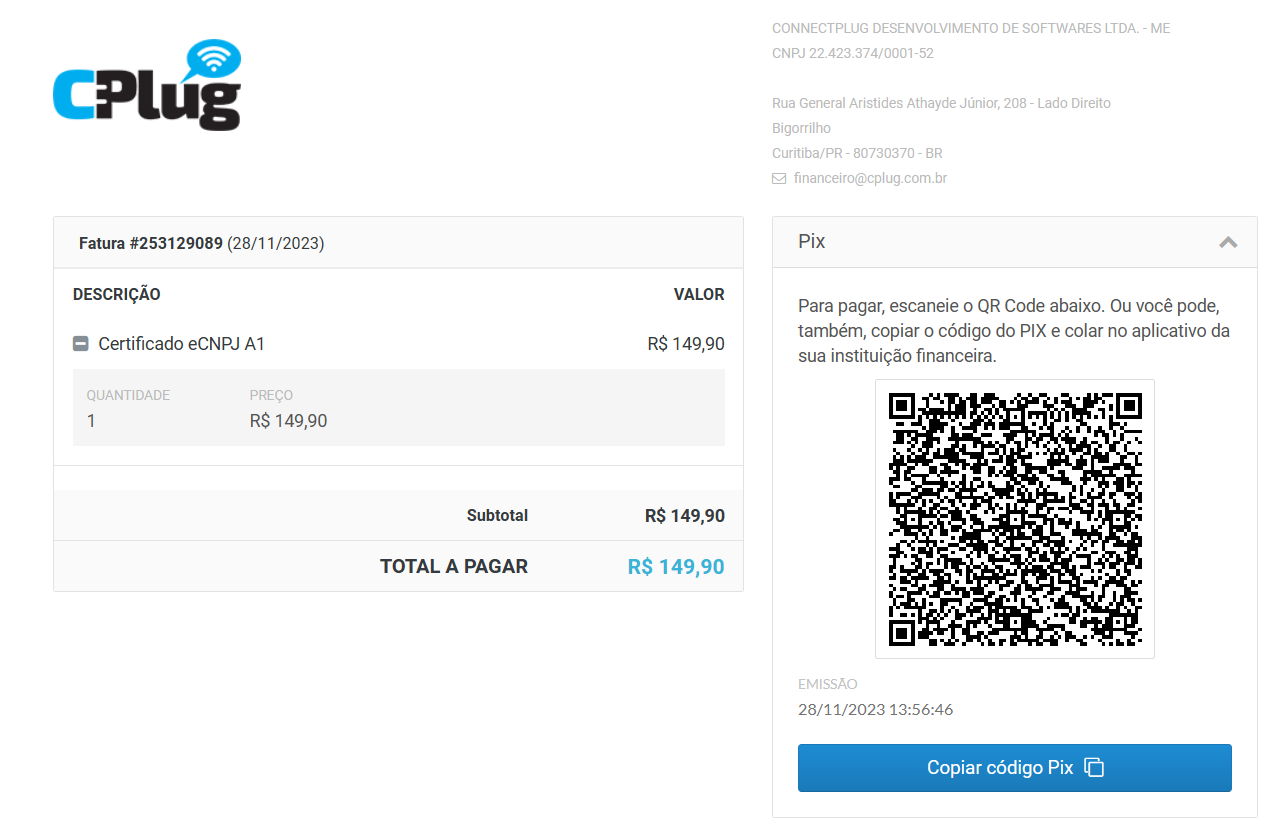Click the CPlug logo
This screenshot has width=1271, height=832.
point(147,85)
